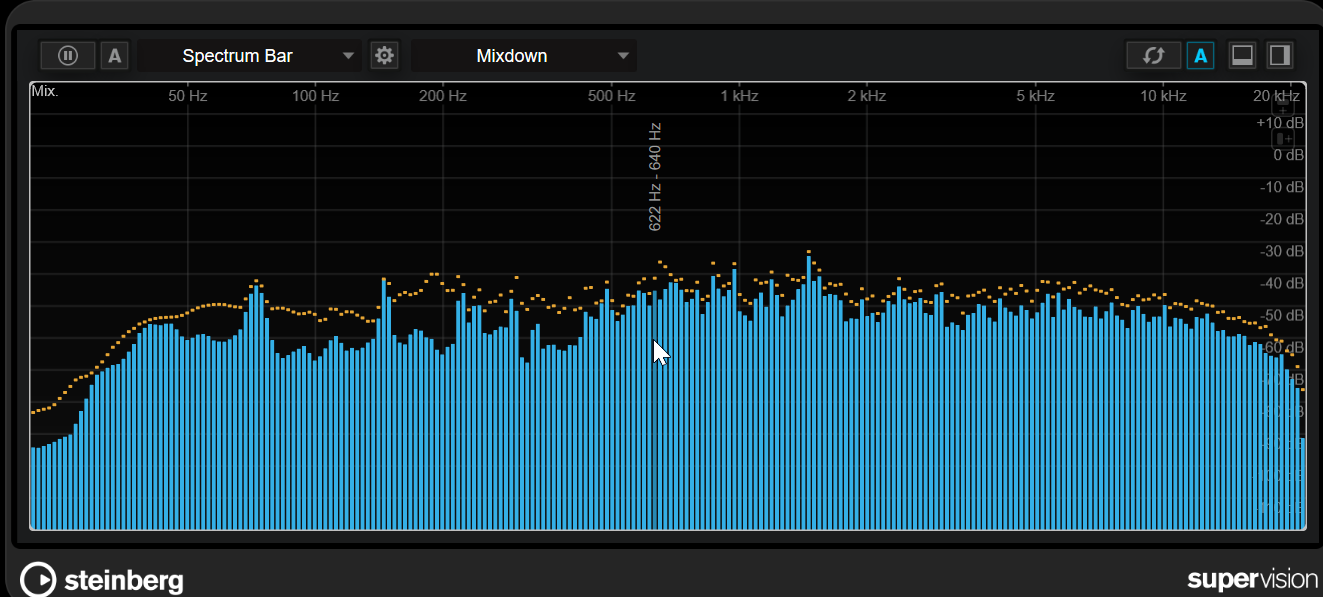Click the Steinberg logo
Viewport: 1323px width, 597px height.
[102, 580]
